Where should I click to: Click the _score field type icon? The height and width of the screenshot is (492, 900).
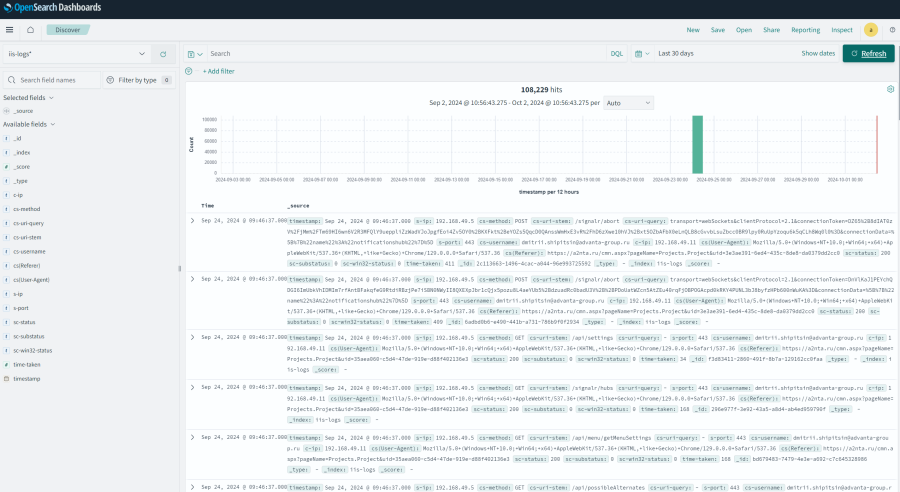coord(6,166)
